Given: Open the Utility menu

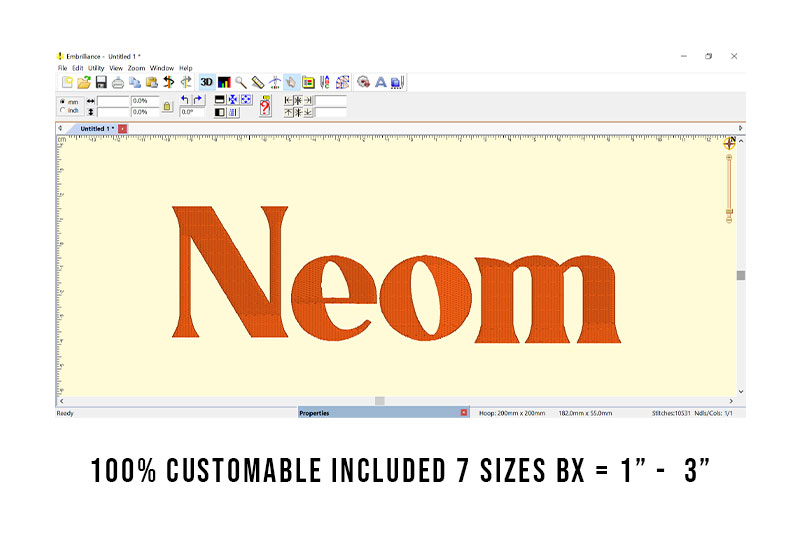Looking at the screenshot, I should tap(96, 68).
